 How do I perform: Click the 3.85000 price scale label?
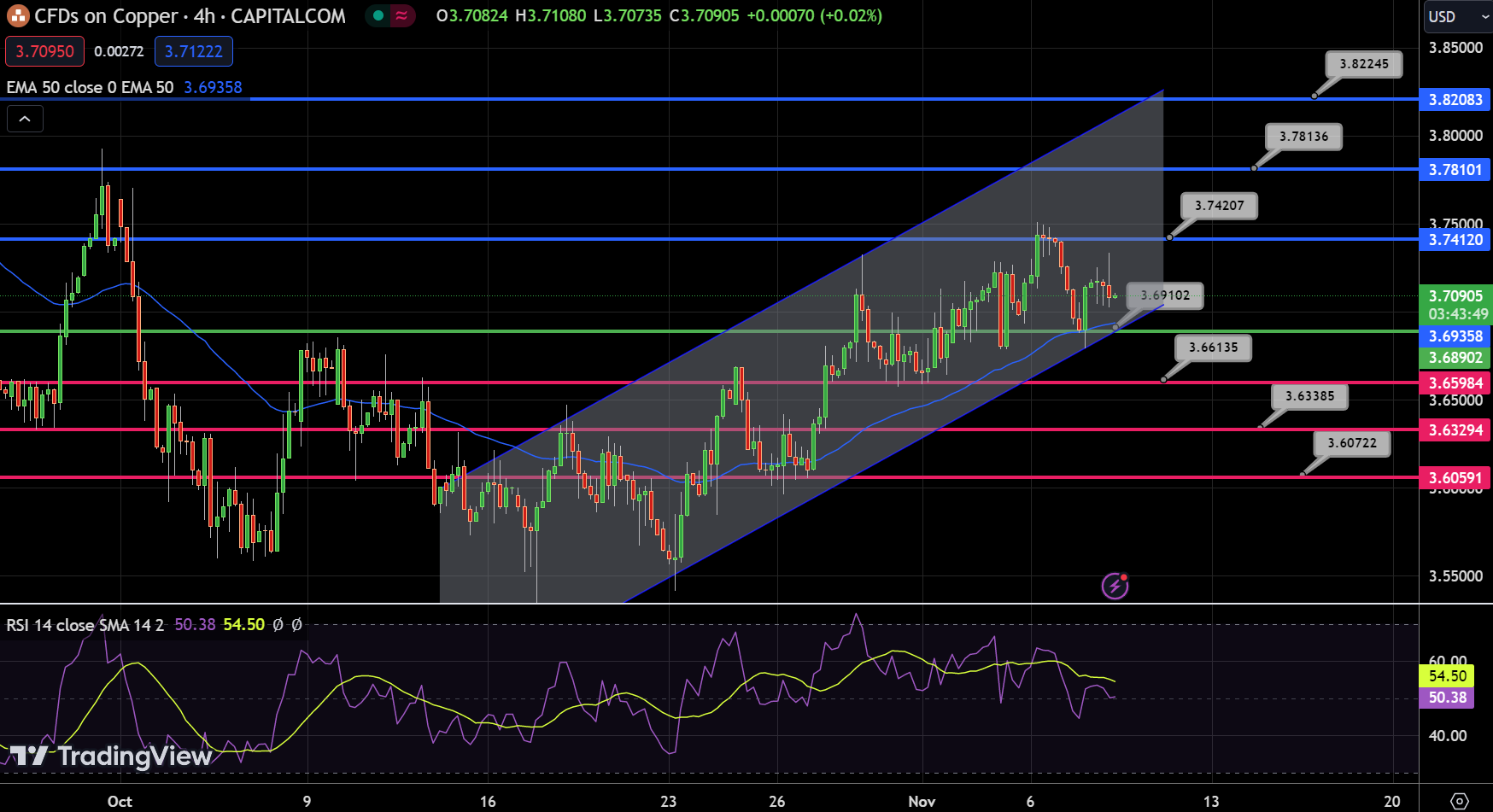[x=1455, y=48]
